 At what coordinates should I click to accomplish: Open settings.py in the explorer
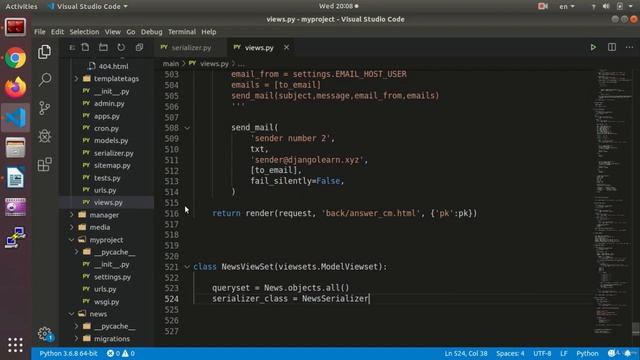[x=112, y=277]
